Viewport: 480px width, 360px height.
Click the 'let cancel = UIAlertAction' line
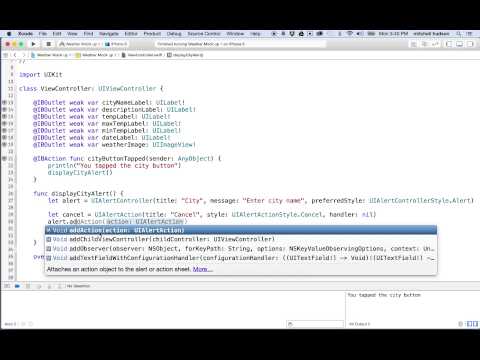pyautogui.click(x=212, y=214)
